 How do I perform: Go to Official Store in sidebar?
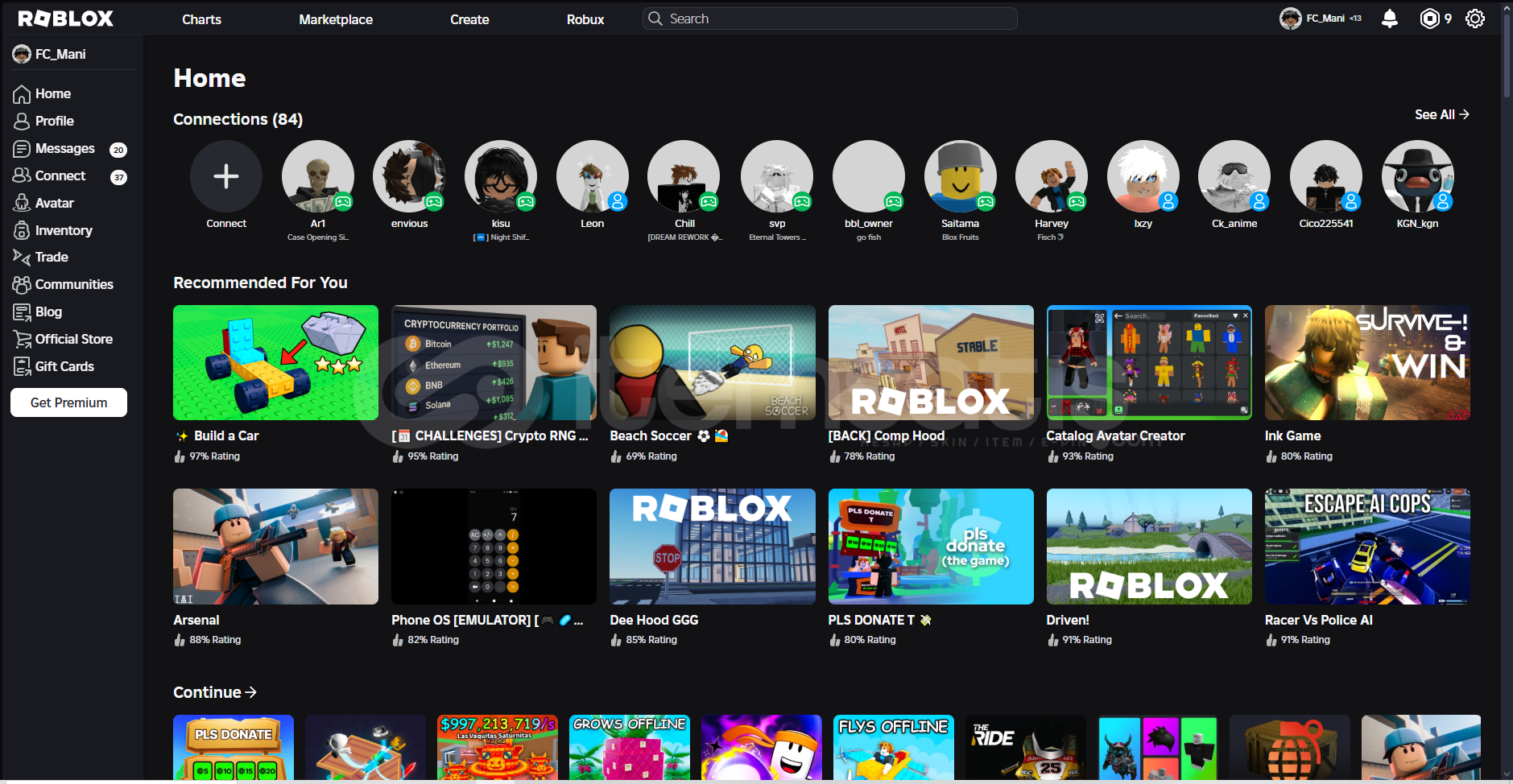pyautogui.click(x=74, y=339)
